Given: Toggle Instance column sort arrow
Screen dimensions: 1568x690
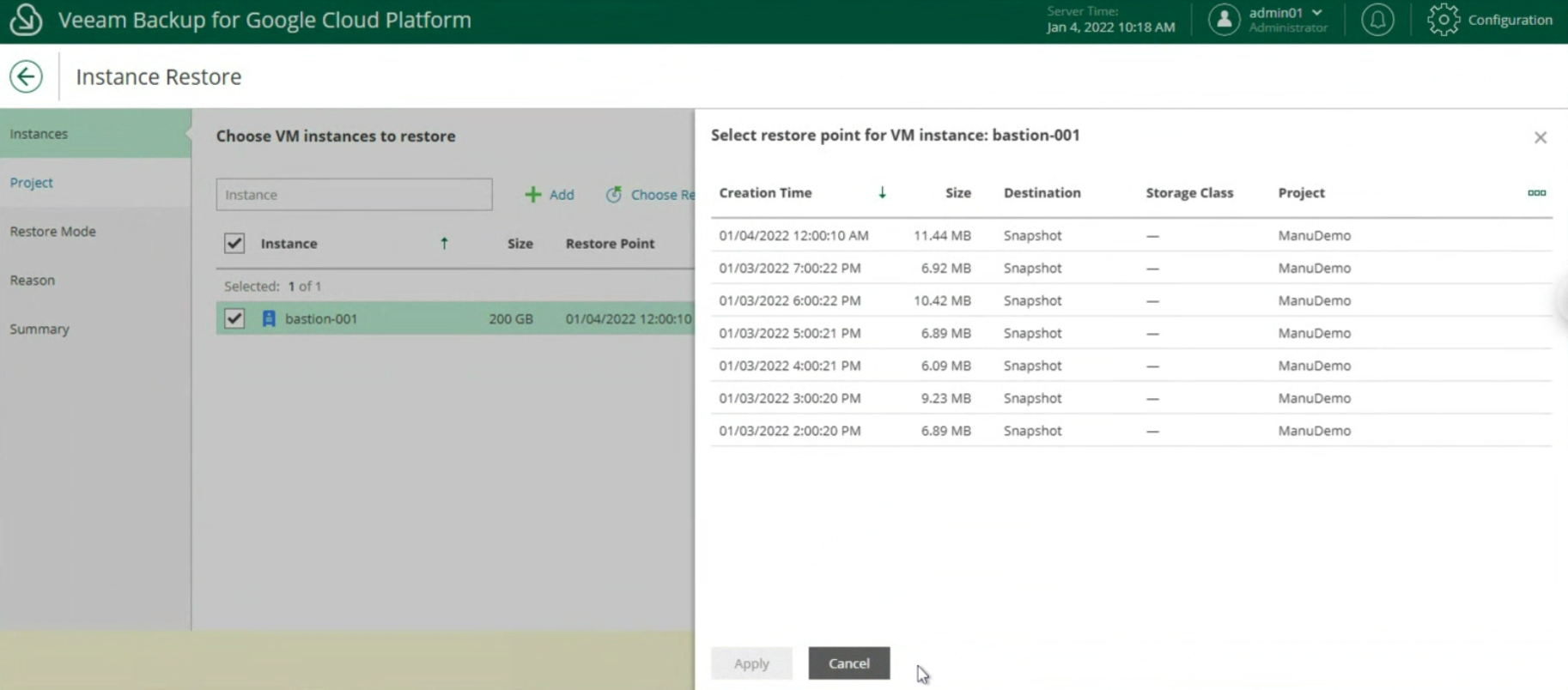Looking at the screenshot, I should click(444, 244).
